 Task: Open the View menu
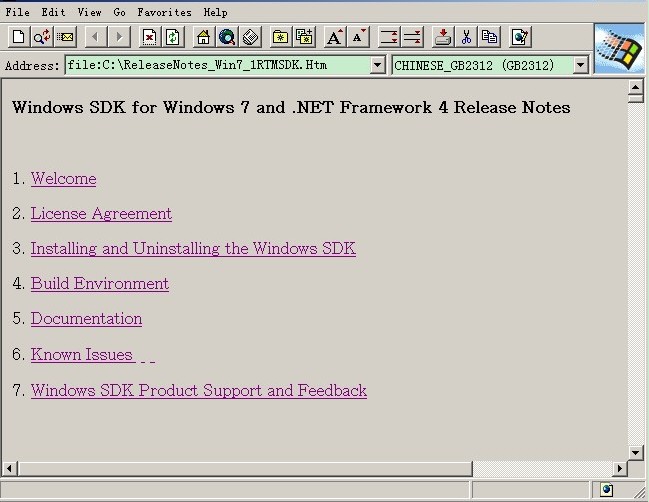[x=89, y=12]
